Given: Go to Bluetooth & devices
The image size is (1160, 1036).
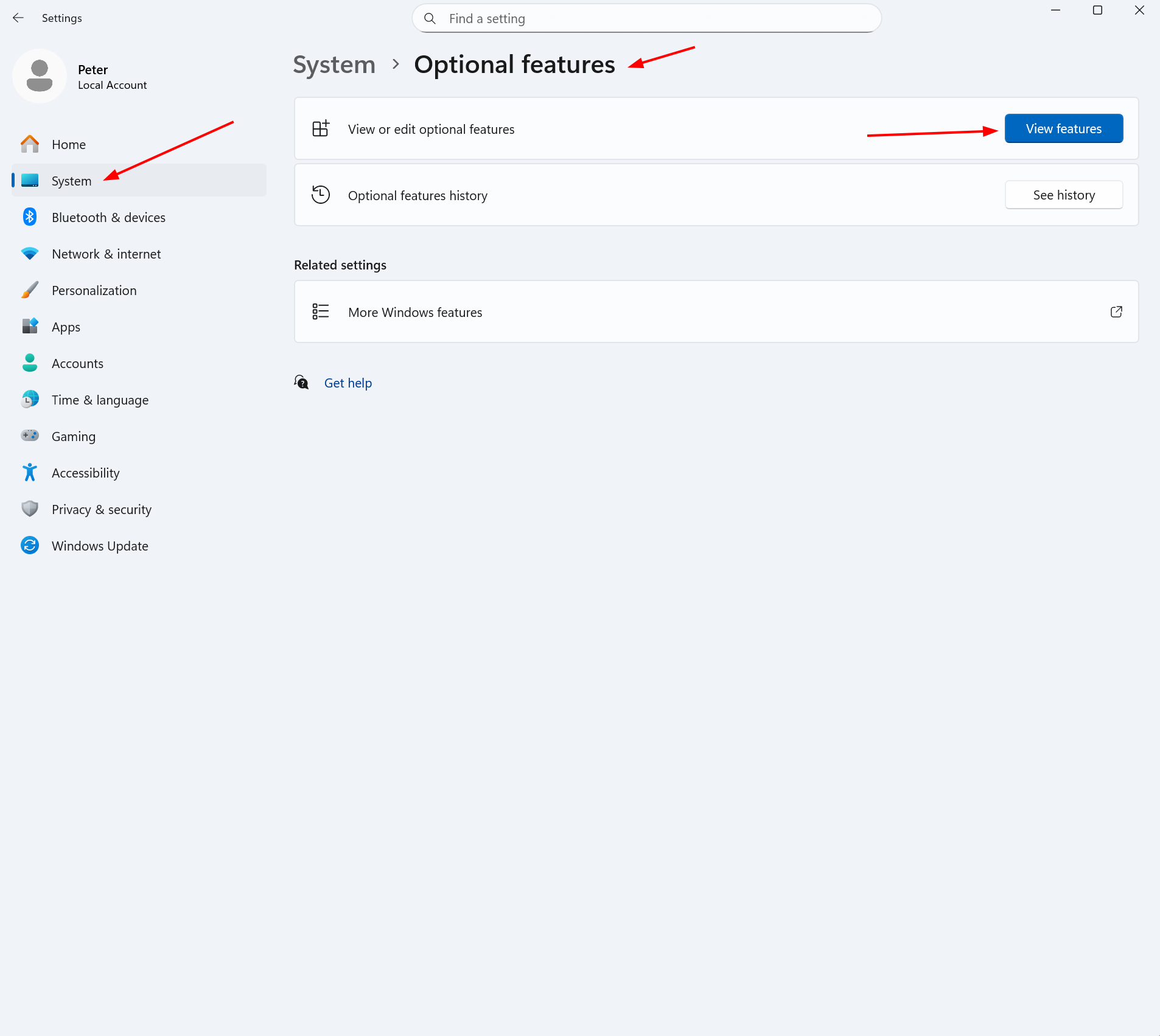Looking at the screenshot, I should 139,217.
